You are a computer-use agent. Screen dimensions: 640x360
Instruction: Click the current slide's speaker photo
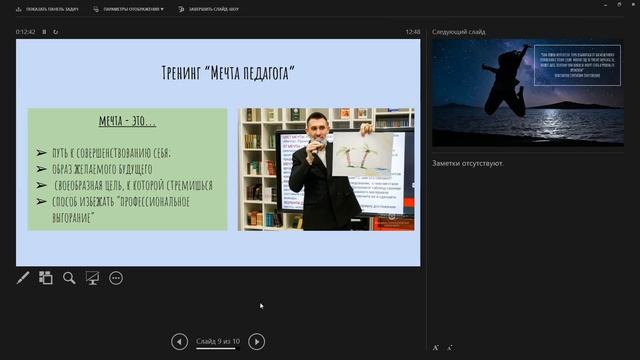326,169
